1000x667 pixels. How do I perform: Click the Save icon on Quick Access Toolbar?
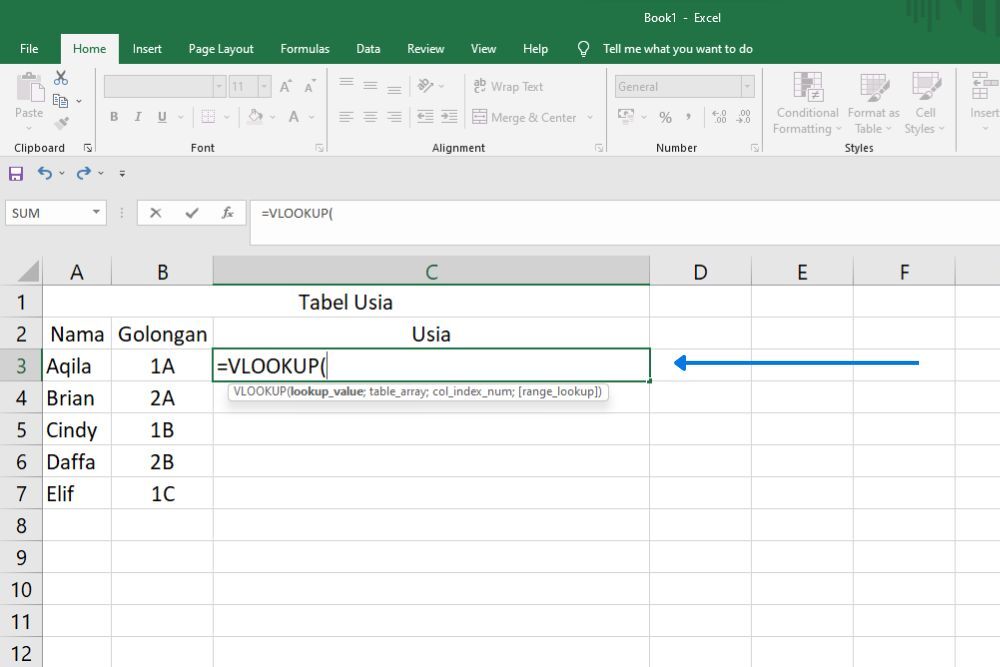click(15, 172)
